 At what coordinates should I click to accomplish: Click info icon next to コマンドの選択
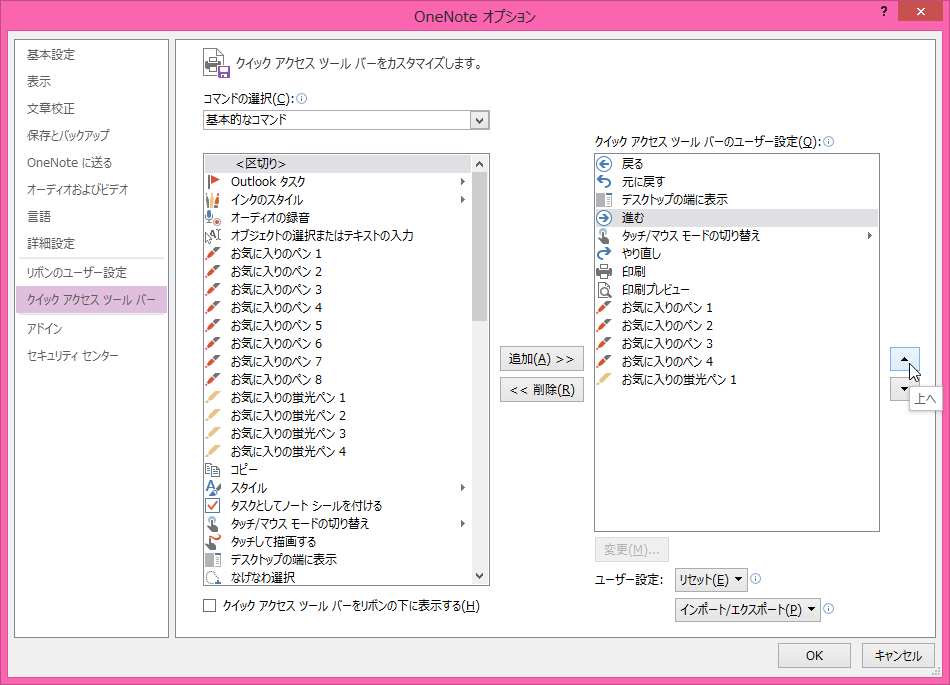[302, 99]
